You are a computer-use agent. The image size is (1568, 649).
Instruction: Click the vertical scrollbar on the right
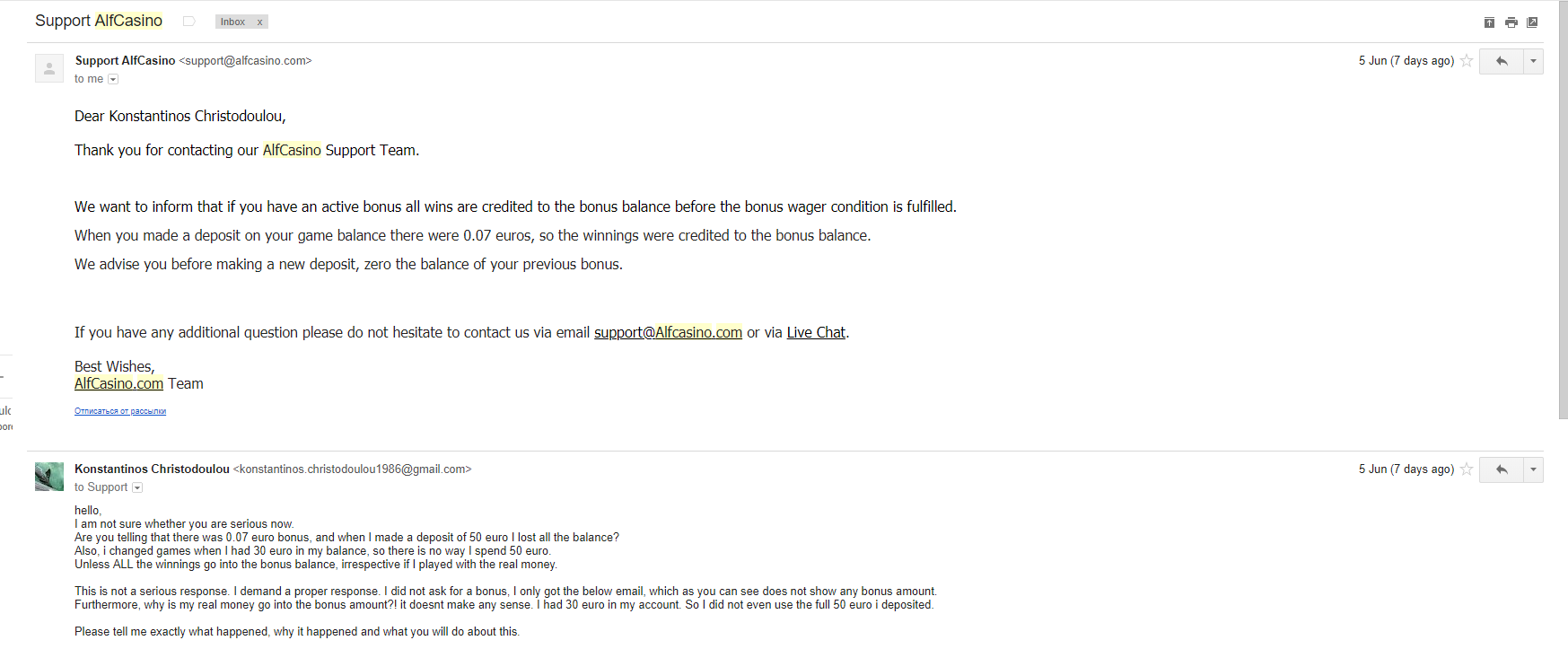[1563, 211]
